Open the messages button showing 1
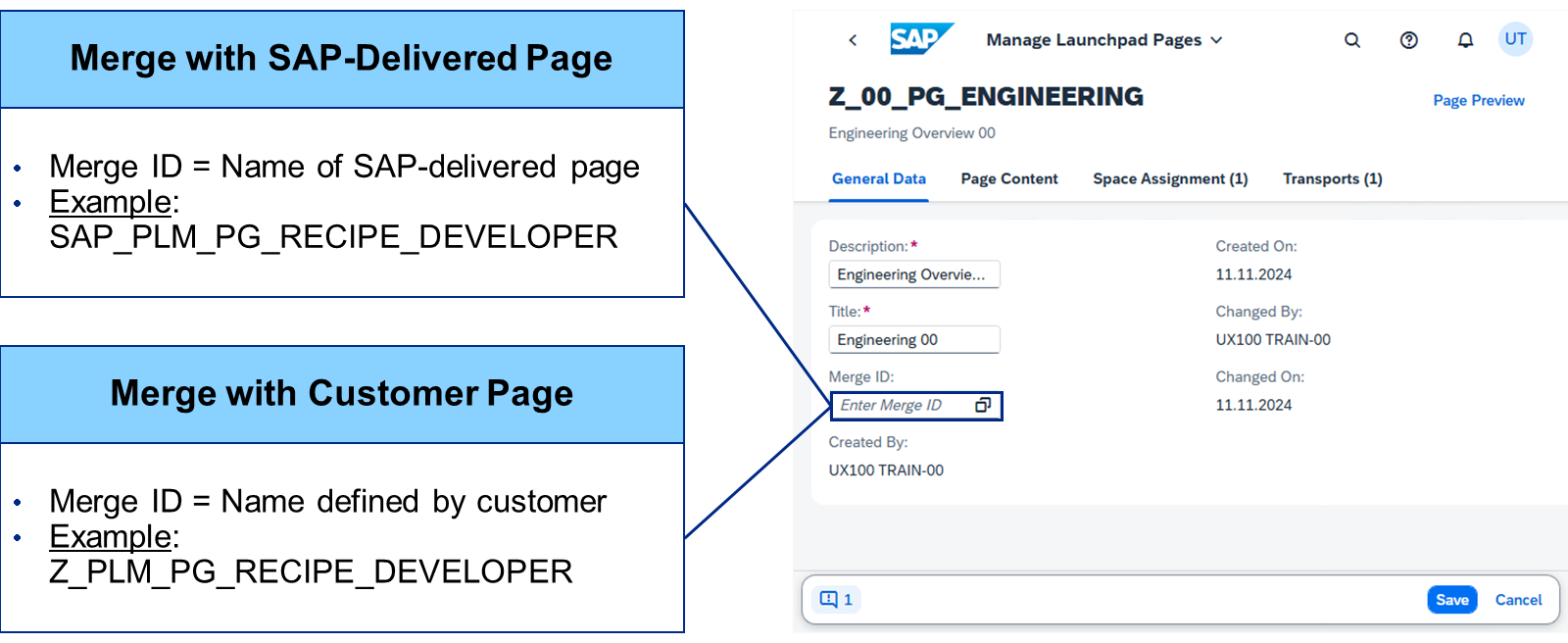 pyautogui.click(x=836, y=600)
